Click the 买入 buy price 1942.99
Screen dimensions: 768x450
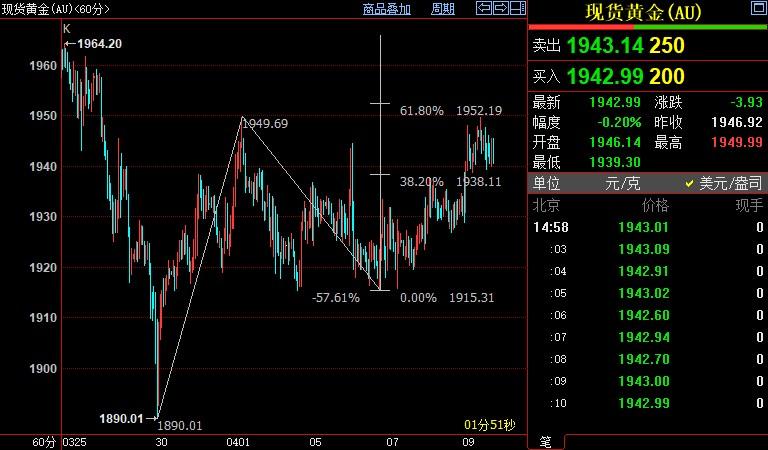(x=606, y=76)
